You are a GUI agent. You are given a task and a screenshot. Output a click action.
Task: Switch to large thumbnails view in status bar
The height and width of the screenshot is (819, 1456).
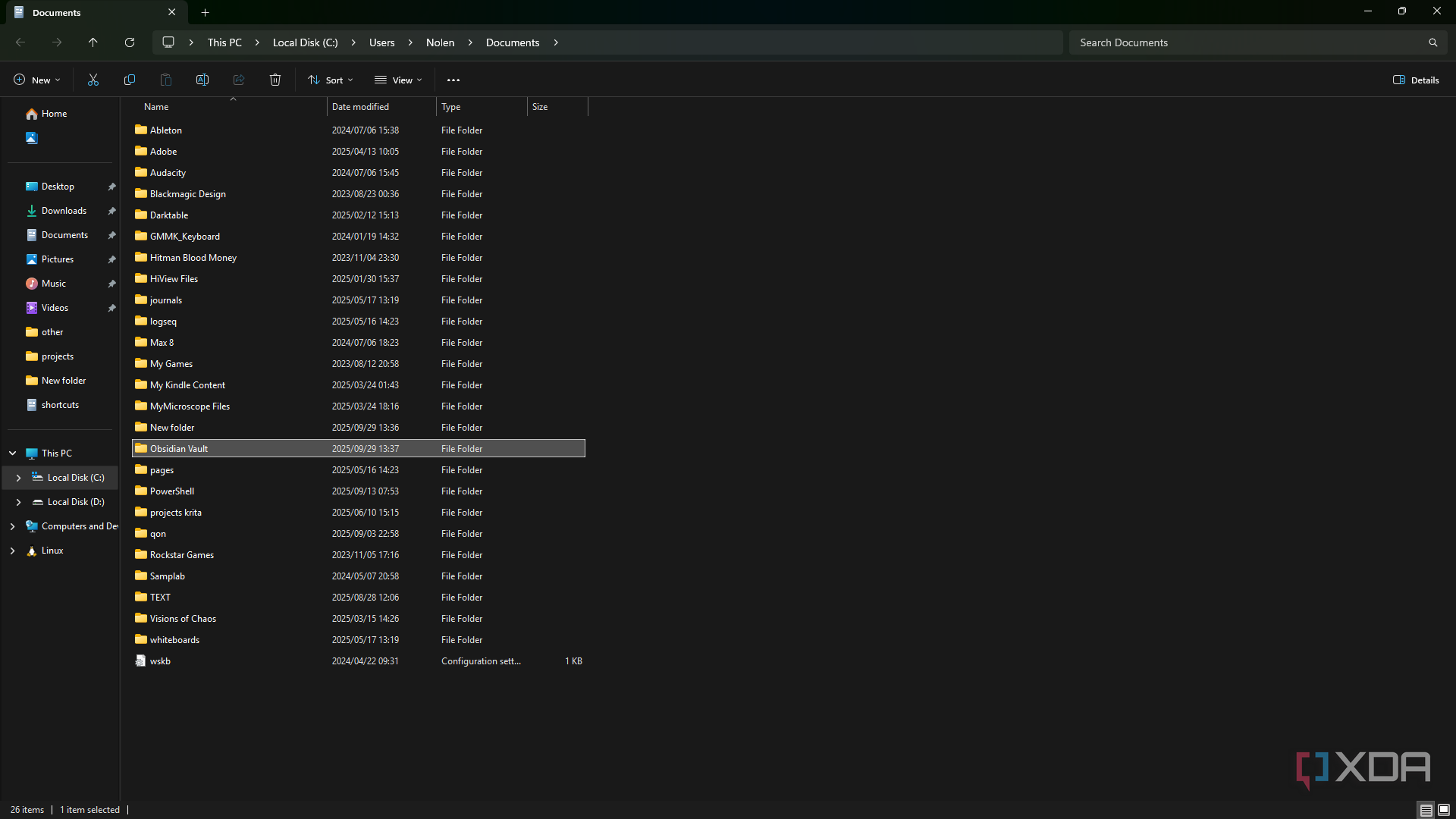click(x=1444, y=810)
